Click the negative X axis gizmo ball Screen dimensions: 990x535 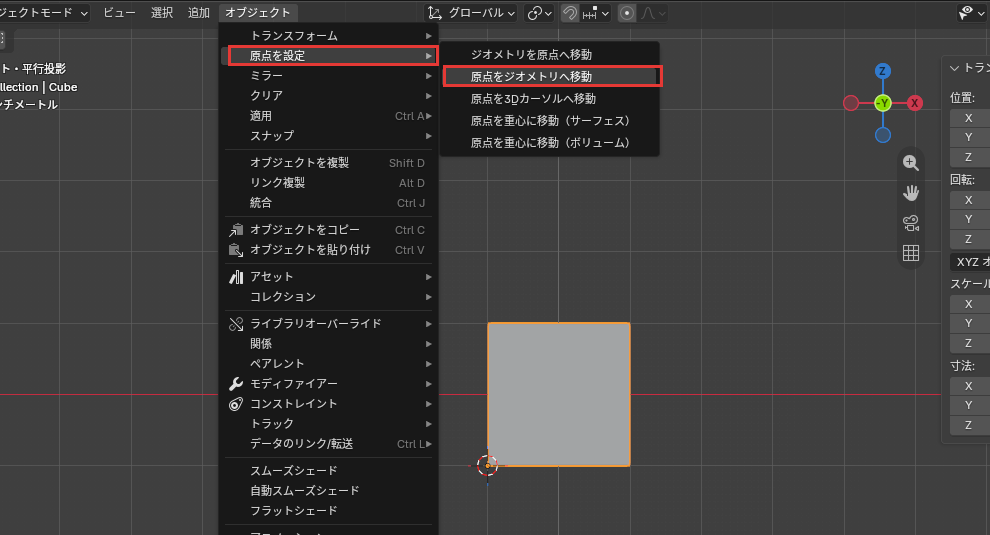(851, 103)
